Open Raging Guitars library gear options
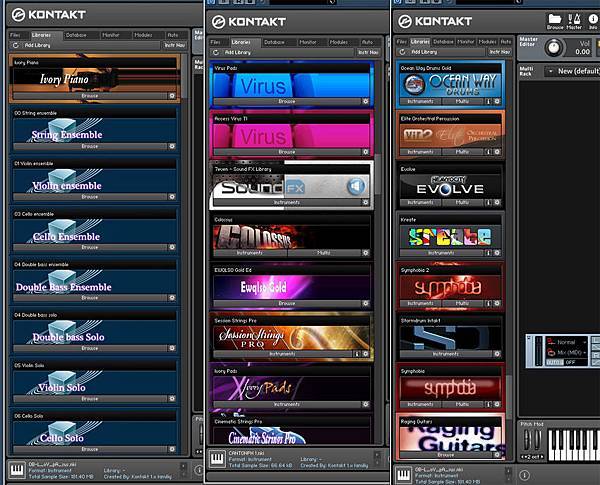This screenshot has width=600, height=485. pyautogui.click(x=497, y=455)
